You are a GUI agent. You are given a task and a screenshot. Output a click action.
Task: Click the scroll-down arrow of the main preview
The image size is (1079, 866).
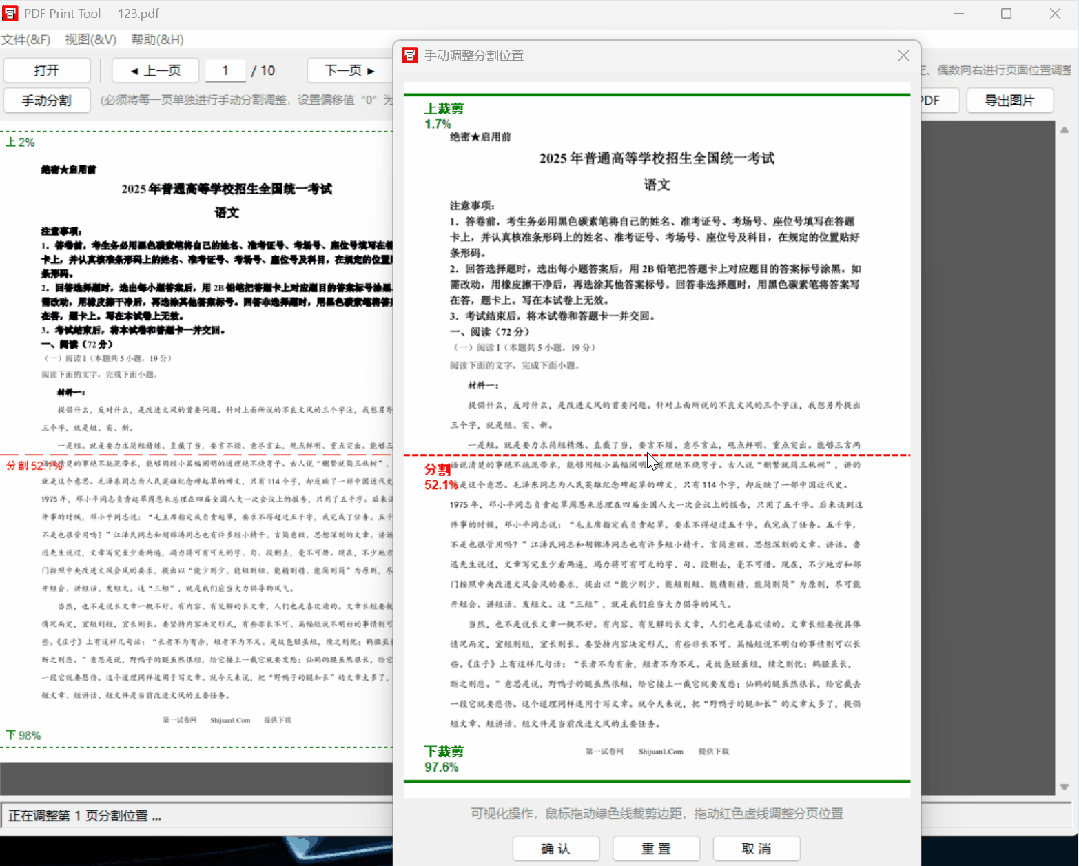[1065, 787]
